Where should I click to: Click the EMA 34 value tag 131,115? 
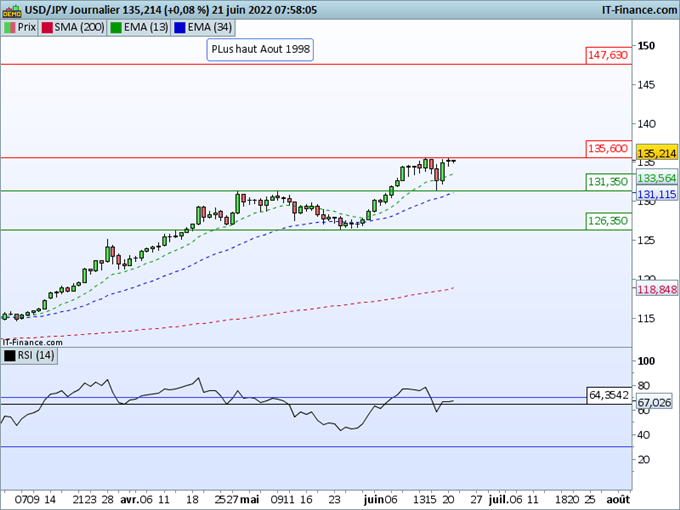point(657,195)
